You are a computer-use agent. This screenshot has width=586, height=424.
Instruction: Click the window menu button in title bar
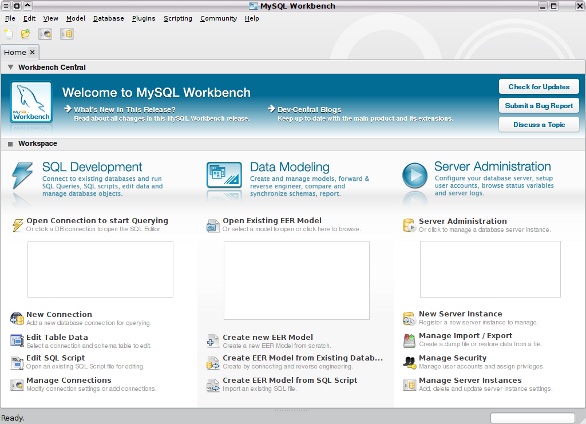coord(6,6)
